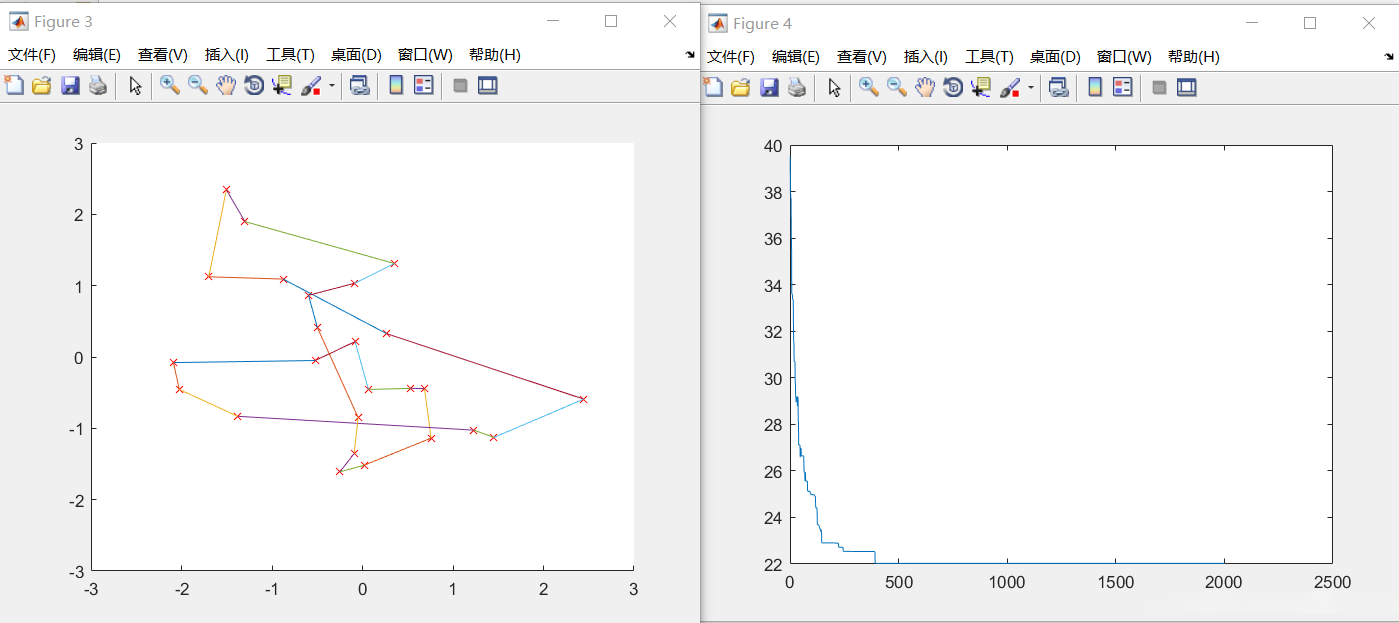This screenshot has width=1399, height=623.
Task: Open 文件(F) menu in Figure 3
Action: (32, 55)
